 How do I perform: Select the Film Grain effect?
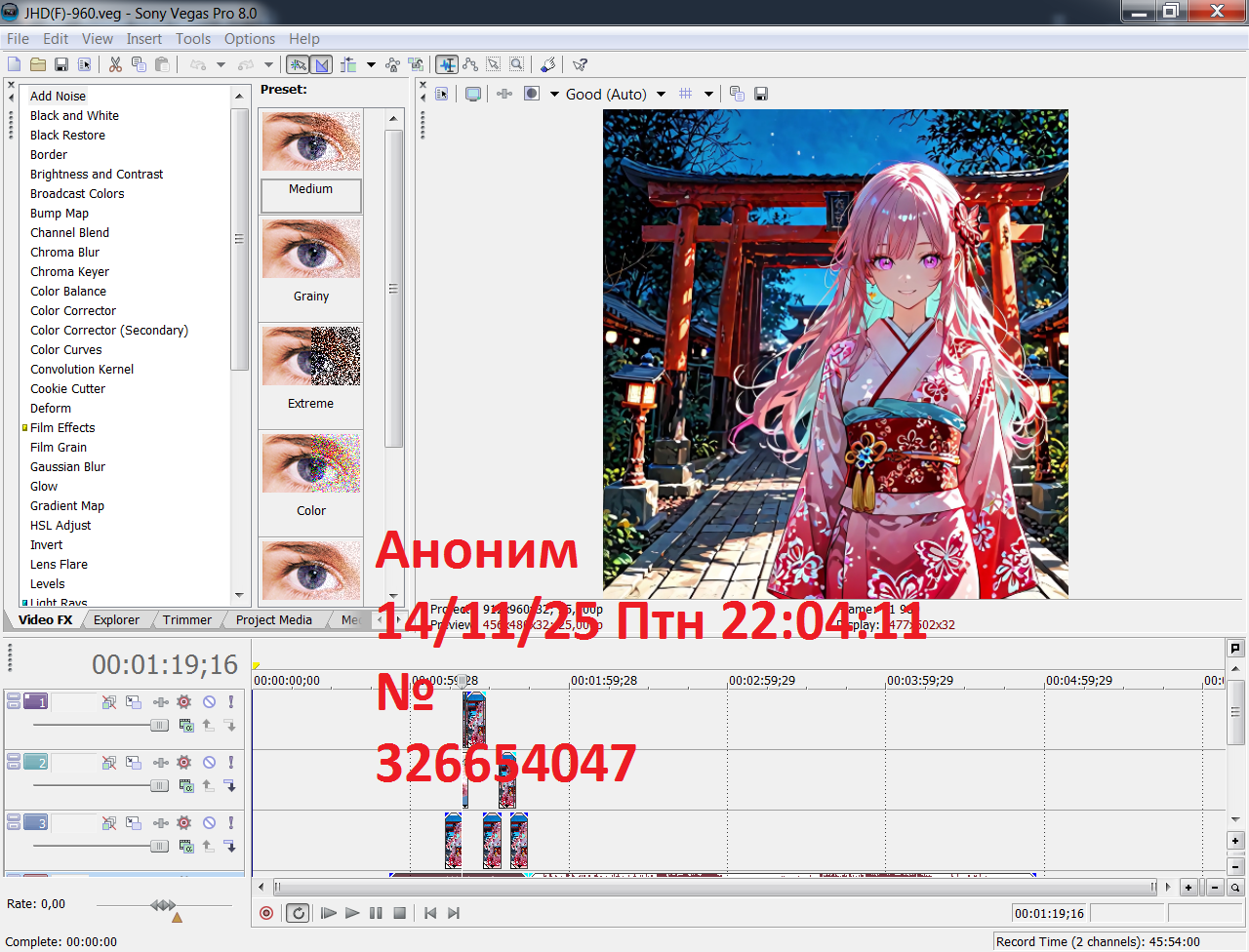(x=59, y=447)
